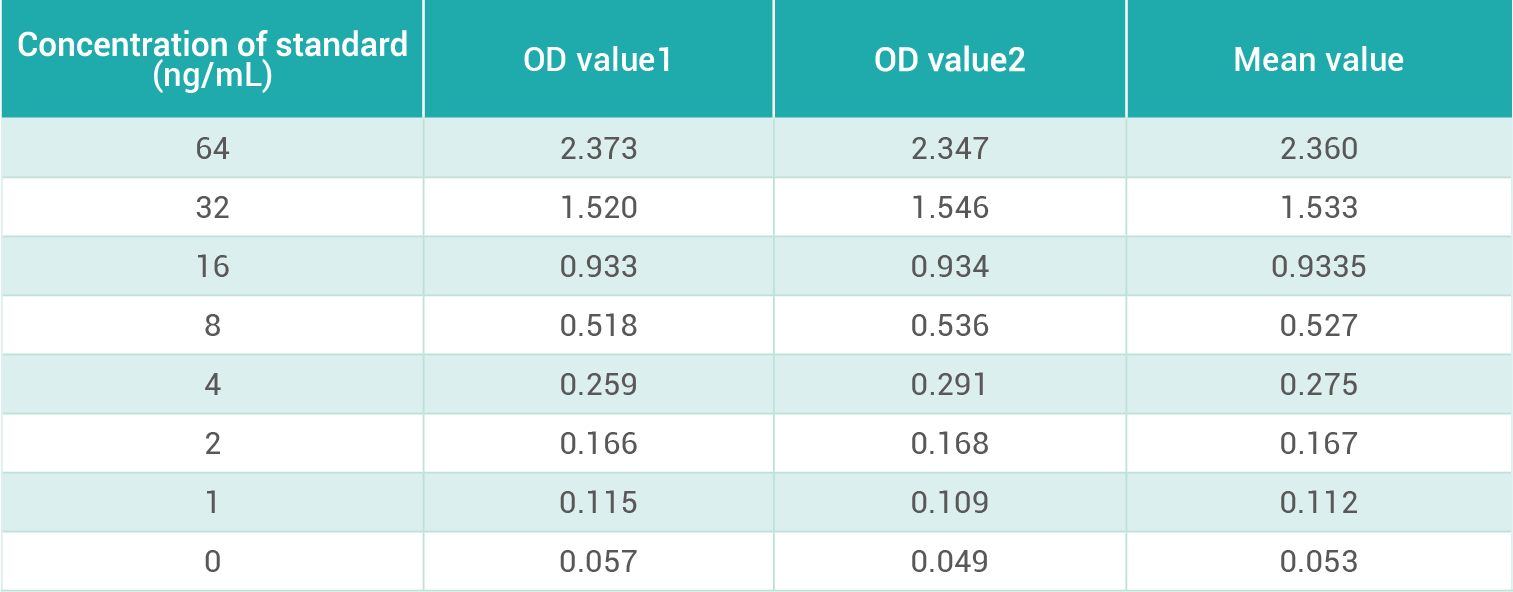Viewport: 1513px width, 592px height.
Task: Click the OD value2 cell showing 1.546
Action: pos(949,208)
